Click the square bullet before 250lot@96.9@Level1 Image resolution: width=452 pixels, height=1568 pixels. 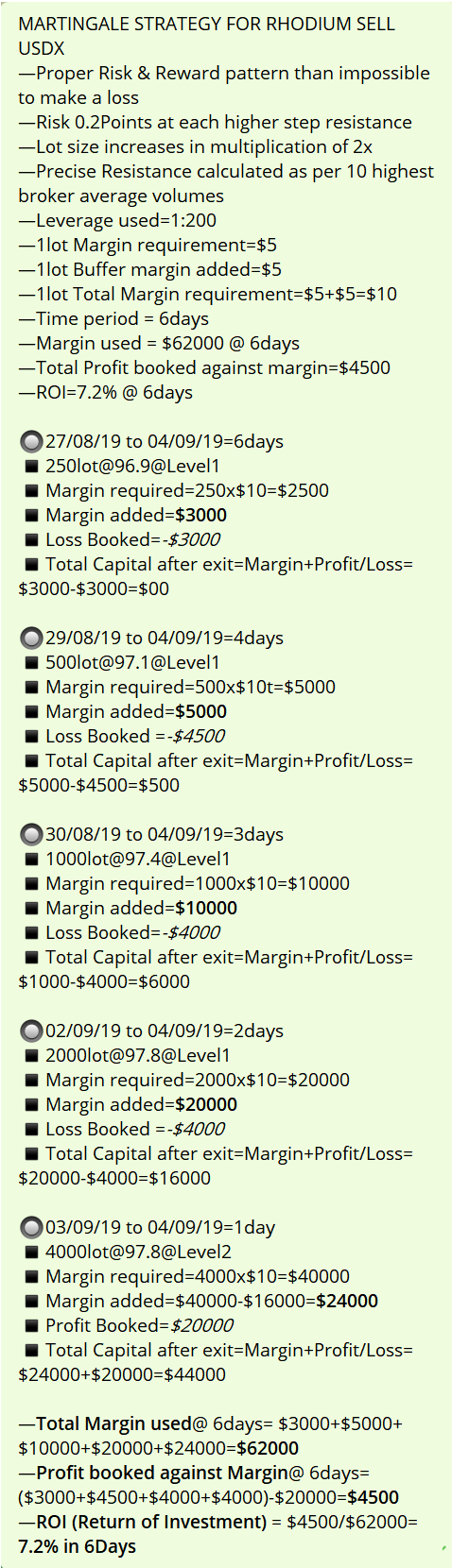pos(31,467)
